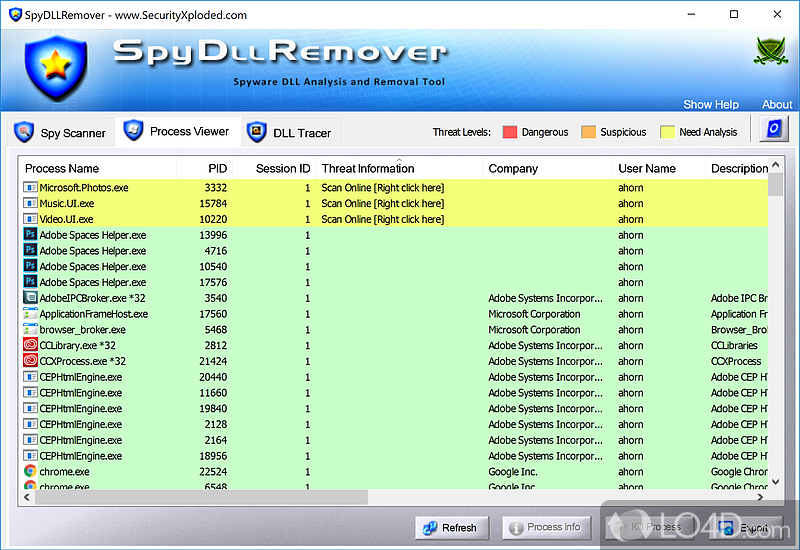This screenshot has width=800, height=550.
Task: Click the vertical scrollbar thumb
Action: (x=776, y=184)
